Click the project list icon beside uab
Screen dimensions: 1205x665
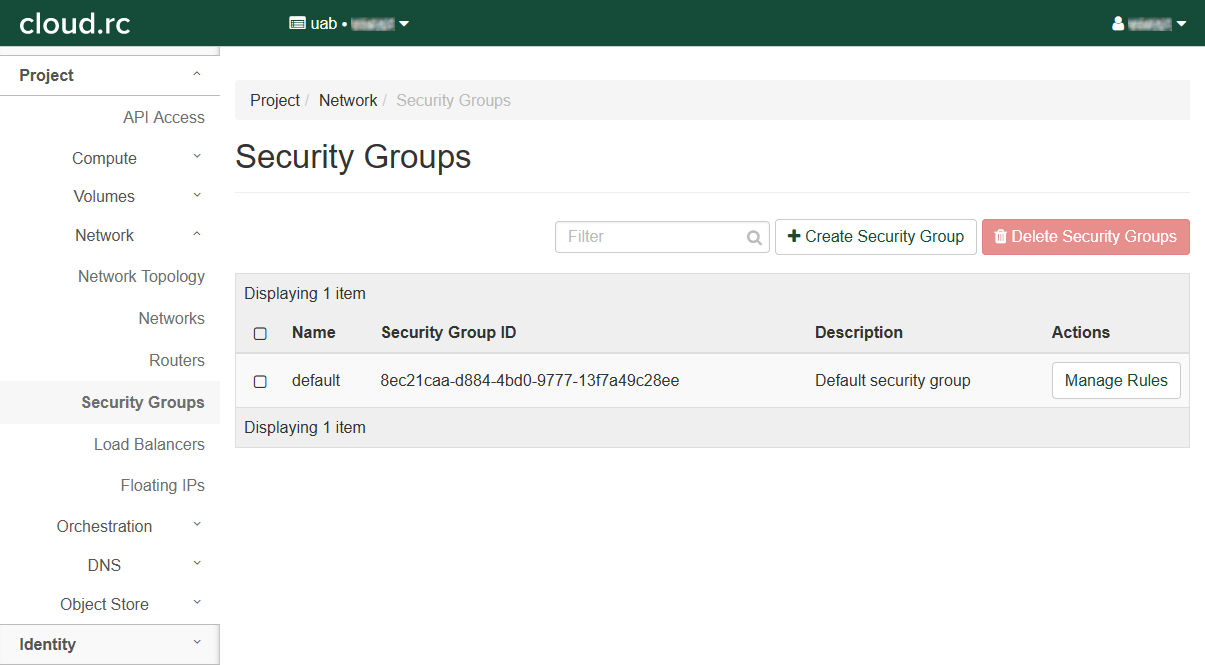pos(297,23)
